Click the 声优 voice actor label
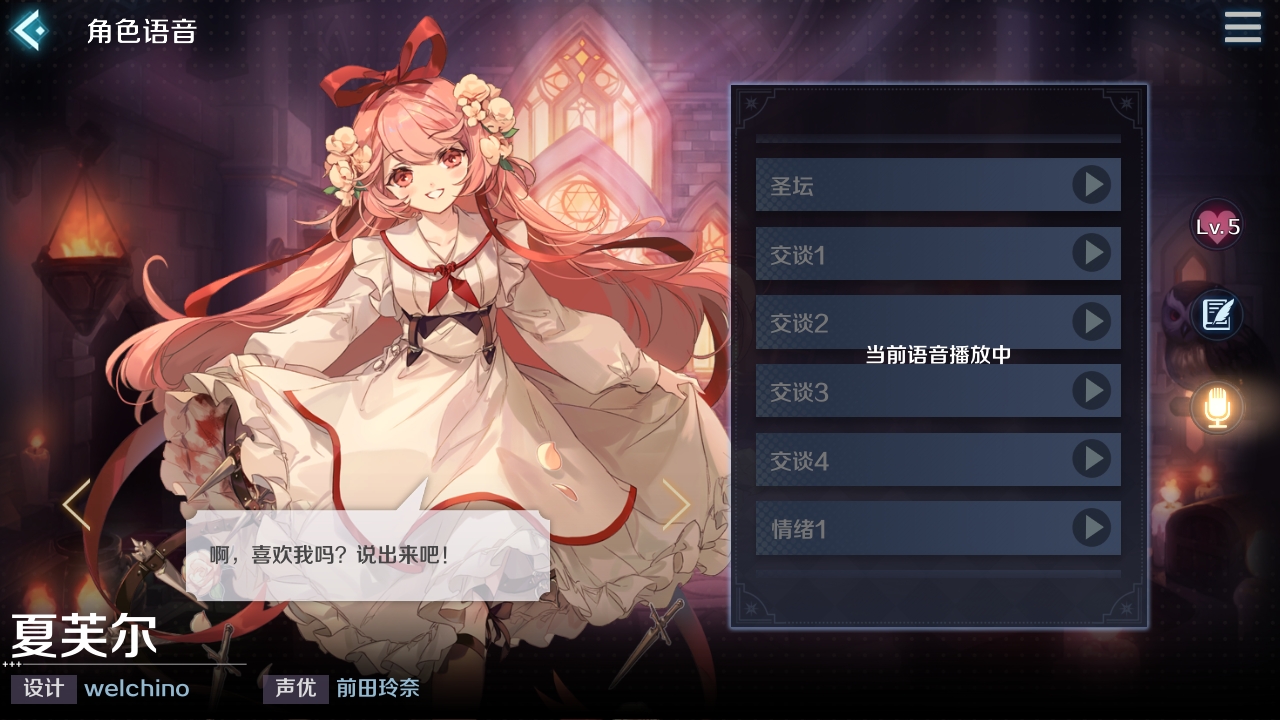This screenshot has width=1280, height=720. [x=296, y=689]
